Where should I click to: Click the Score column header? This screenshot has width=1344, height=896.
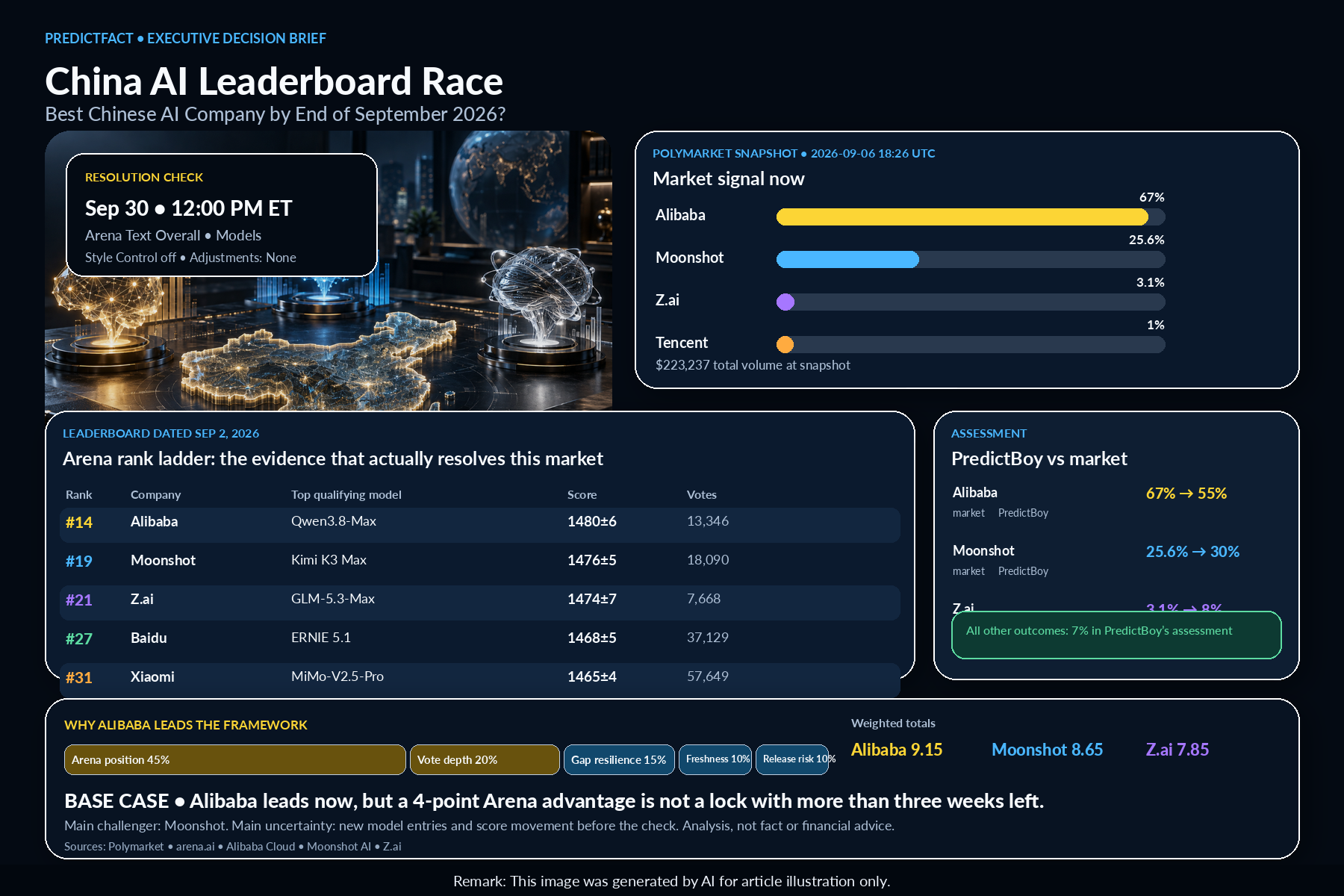pos(582,494)
